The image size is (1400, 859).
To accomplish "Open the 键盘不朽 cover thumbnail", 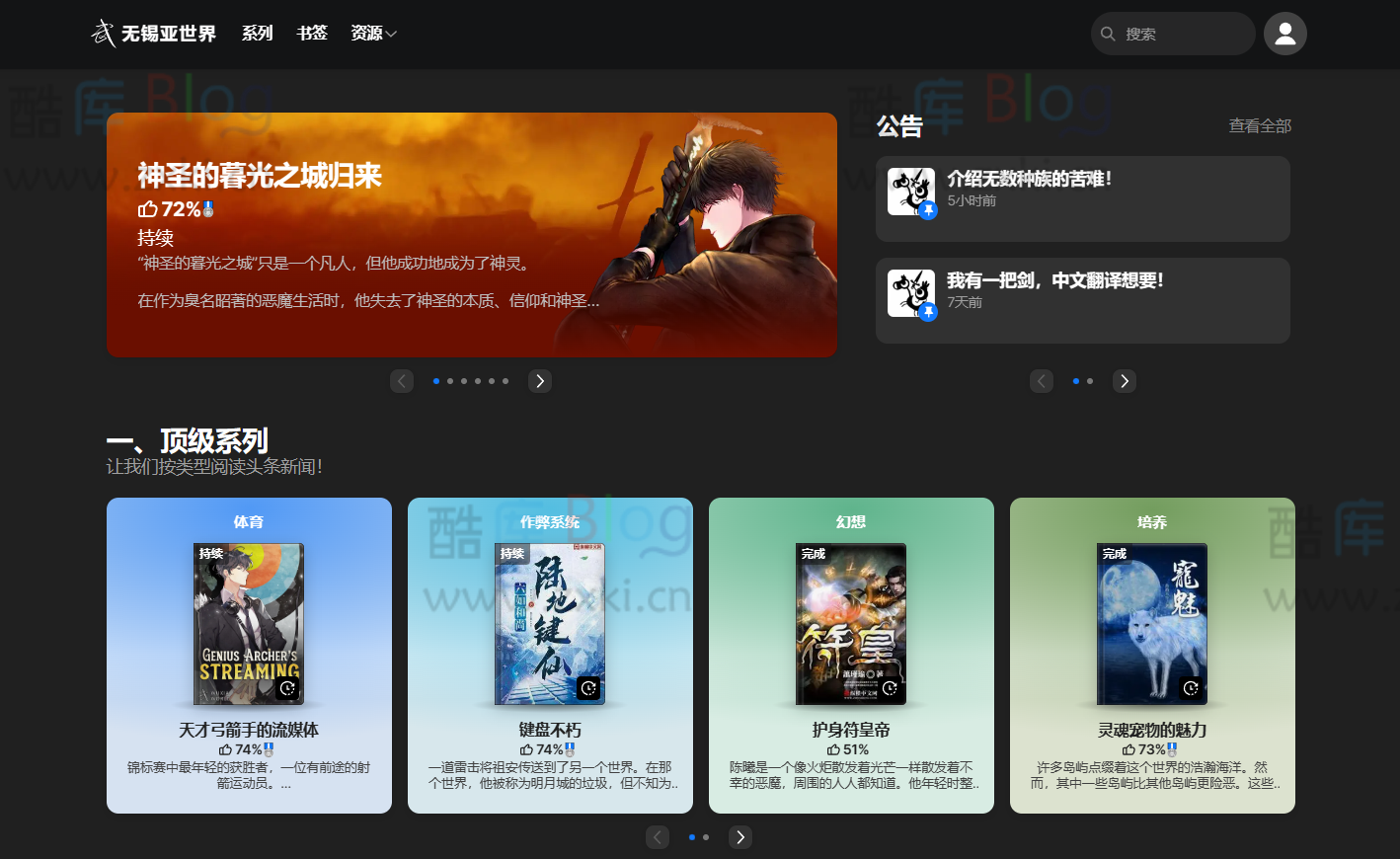I will (550, 622).
